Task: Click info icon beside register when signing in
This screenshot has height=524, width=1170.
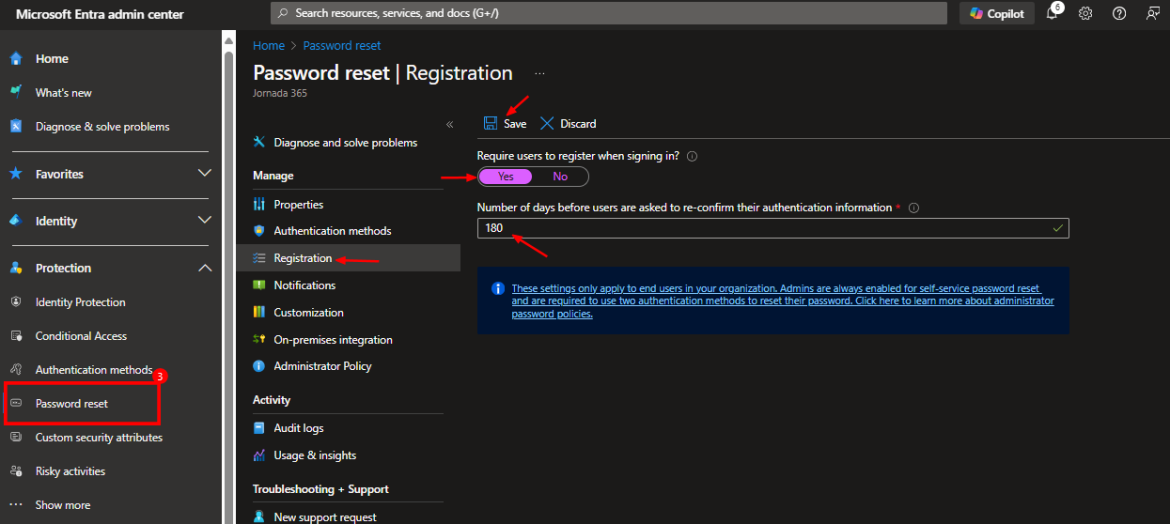Action: click(692, 156)
